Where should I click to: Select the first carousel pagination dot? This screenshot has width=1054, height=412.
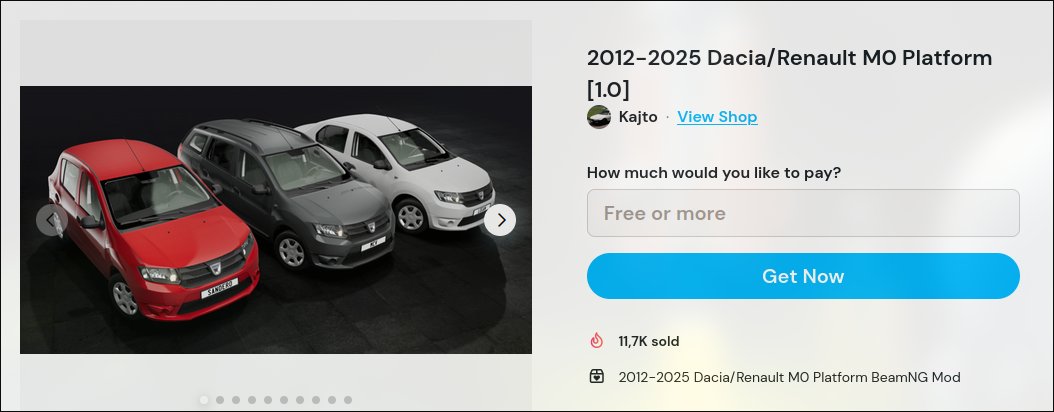(204, 400)
